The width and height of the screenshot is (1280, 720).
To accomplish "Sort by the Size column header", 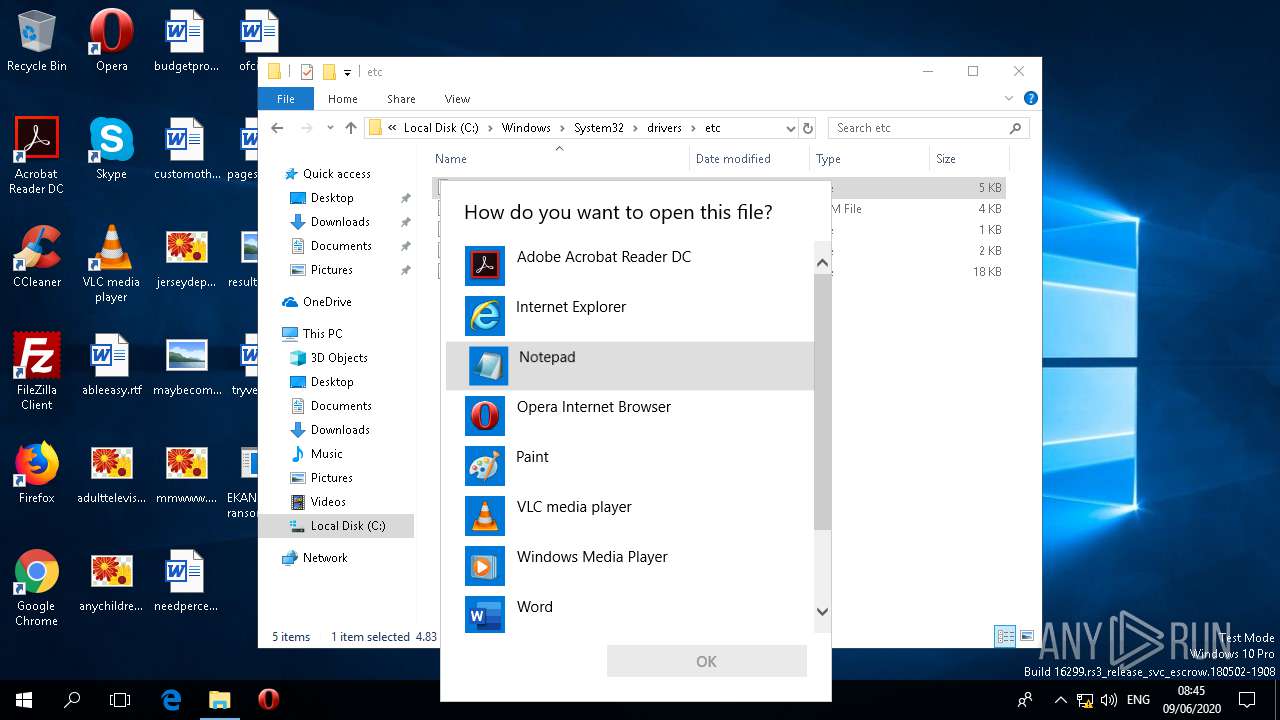I will 945,159.
